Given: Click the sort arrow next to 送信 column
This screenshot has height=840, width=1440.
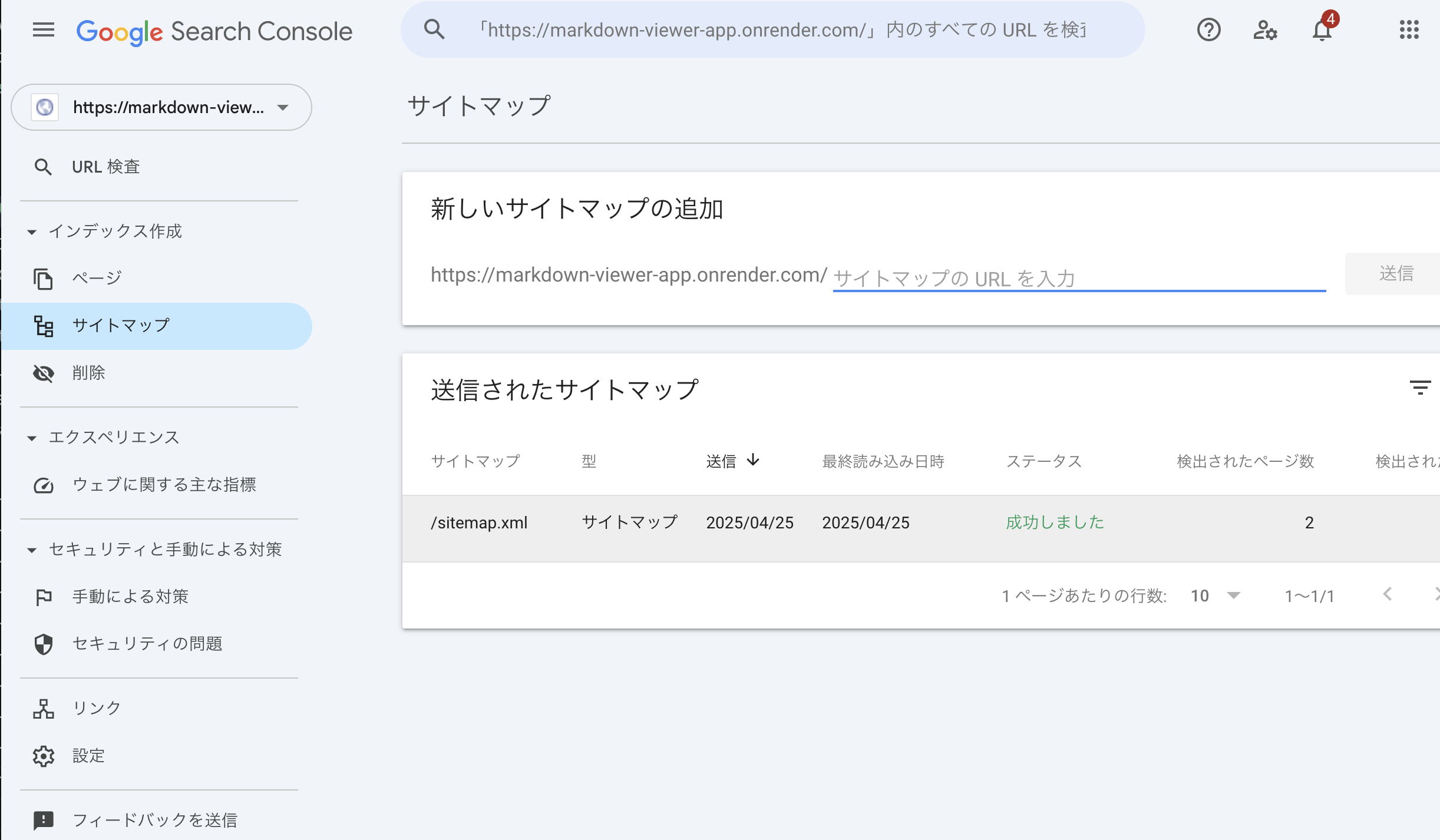Looking at the screenshot, I should (753, 460).
